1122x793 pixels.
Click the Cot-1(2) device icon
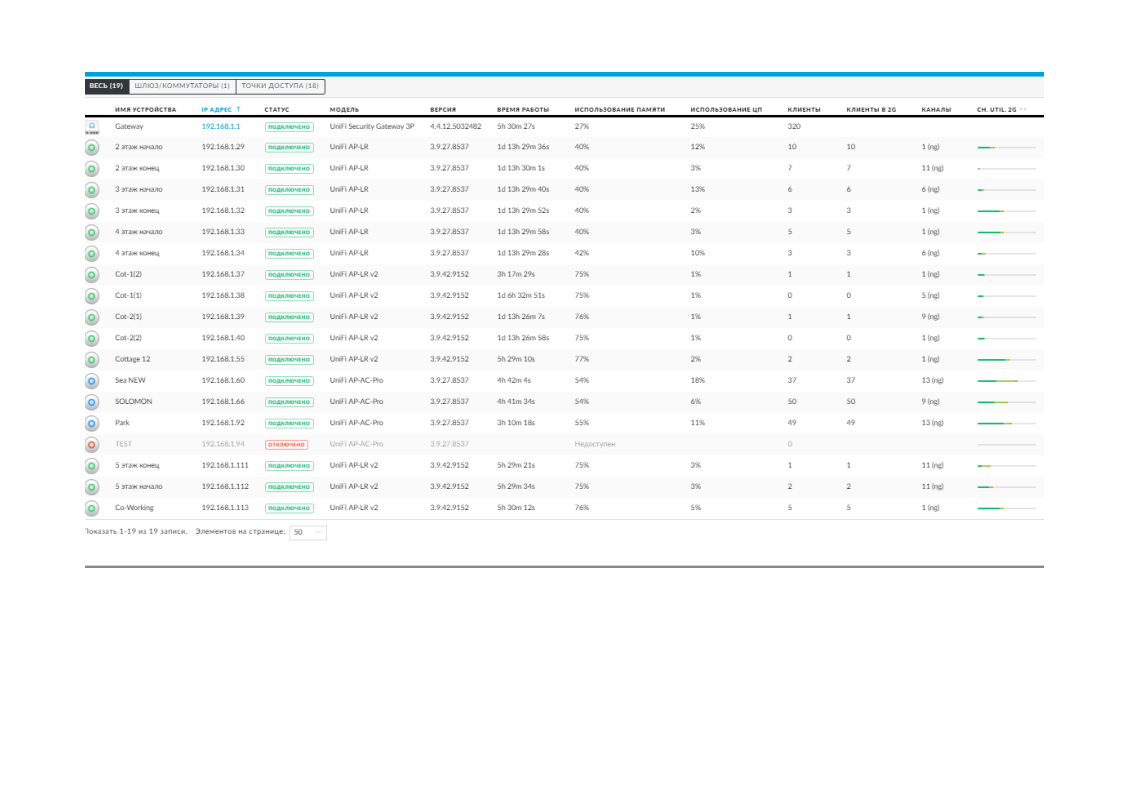pos(91,275)
